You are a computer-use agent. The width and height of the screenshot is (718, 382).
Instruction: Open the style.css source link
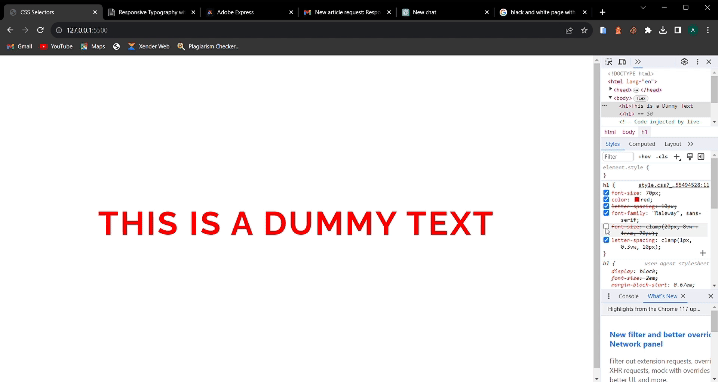point(673,185)
